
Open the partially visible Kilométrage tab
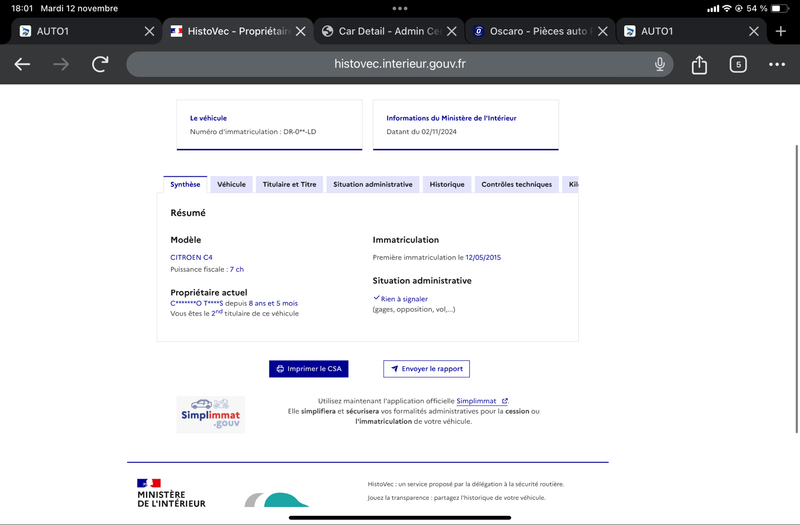pyautogui.click(x=570, y=184)
